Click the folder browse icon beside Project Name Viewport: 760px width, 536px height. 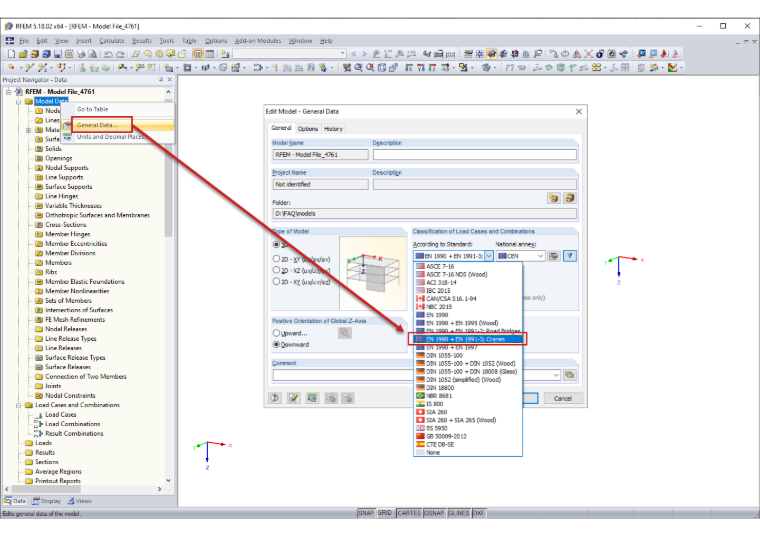tap(554, 198)
